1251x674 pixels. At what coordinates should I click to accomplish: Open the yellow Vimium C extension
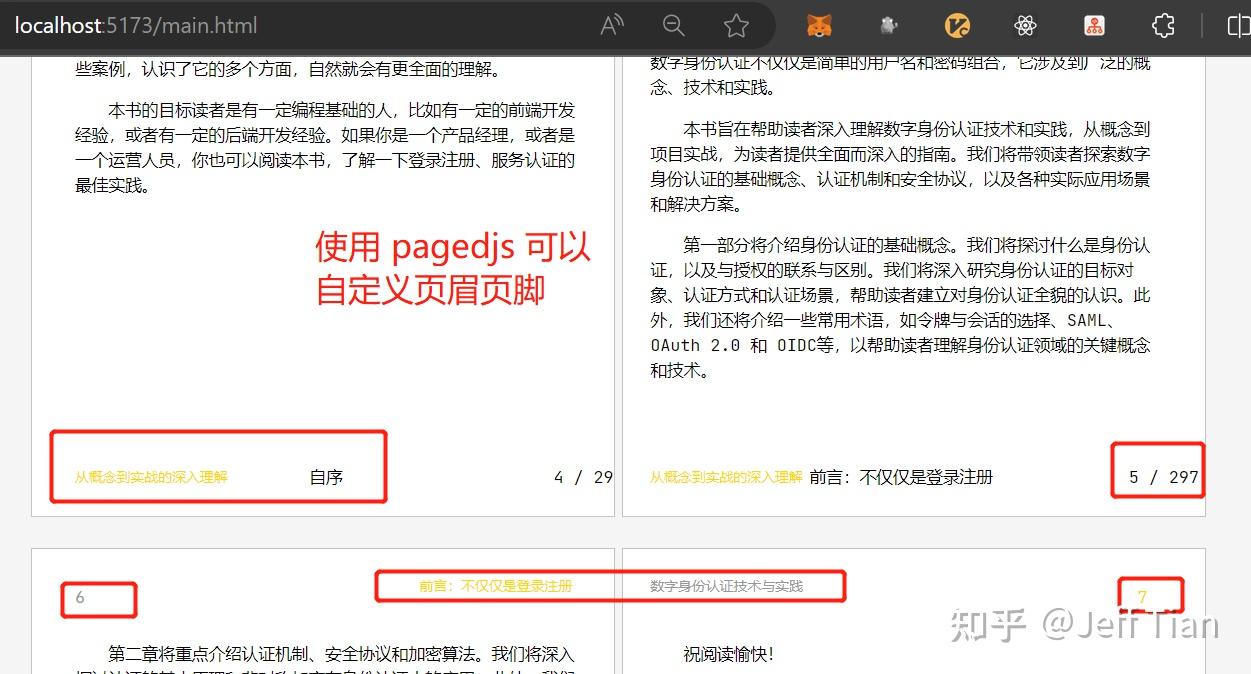click(x=957, y=26)
